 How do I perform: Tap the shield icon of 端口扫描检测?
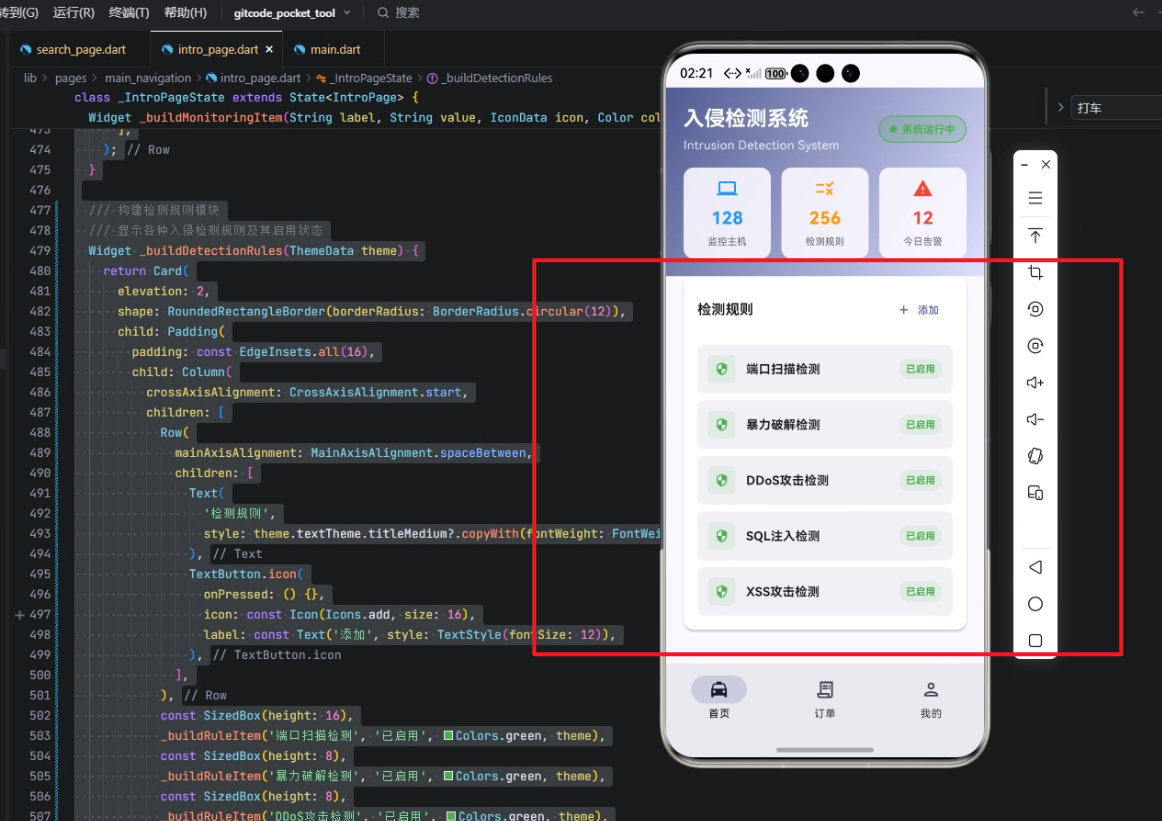pos(721,369)
